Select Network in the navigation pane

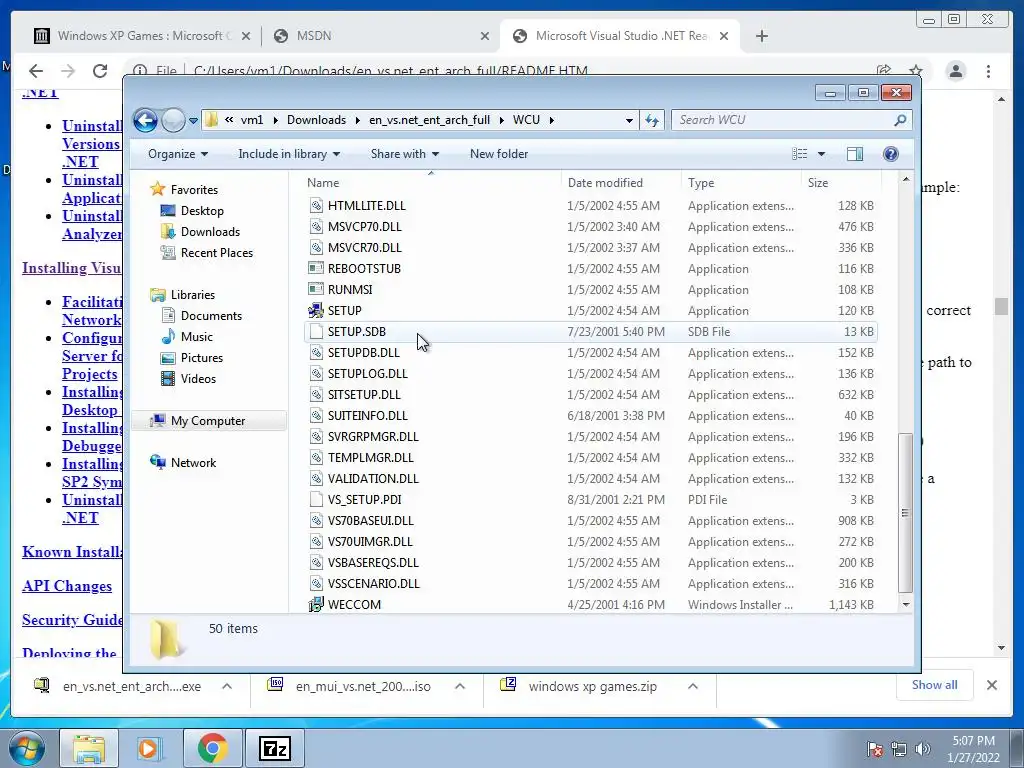pyautogui.click(x=193, y=463)
